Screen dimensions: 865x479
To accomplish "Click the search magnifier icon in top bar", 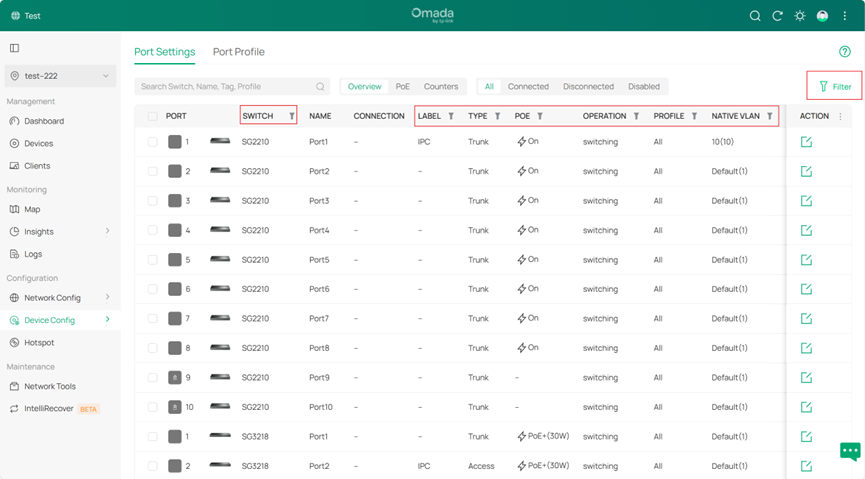I will pos(756,16).
